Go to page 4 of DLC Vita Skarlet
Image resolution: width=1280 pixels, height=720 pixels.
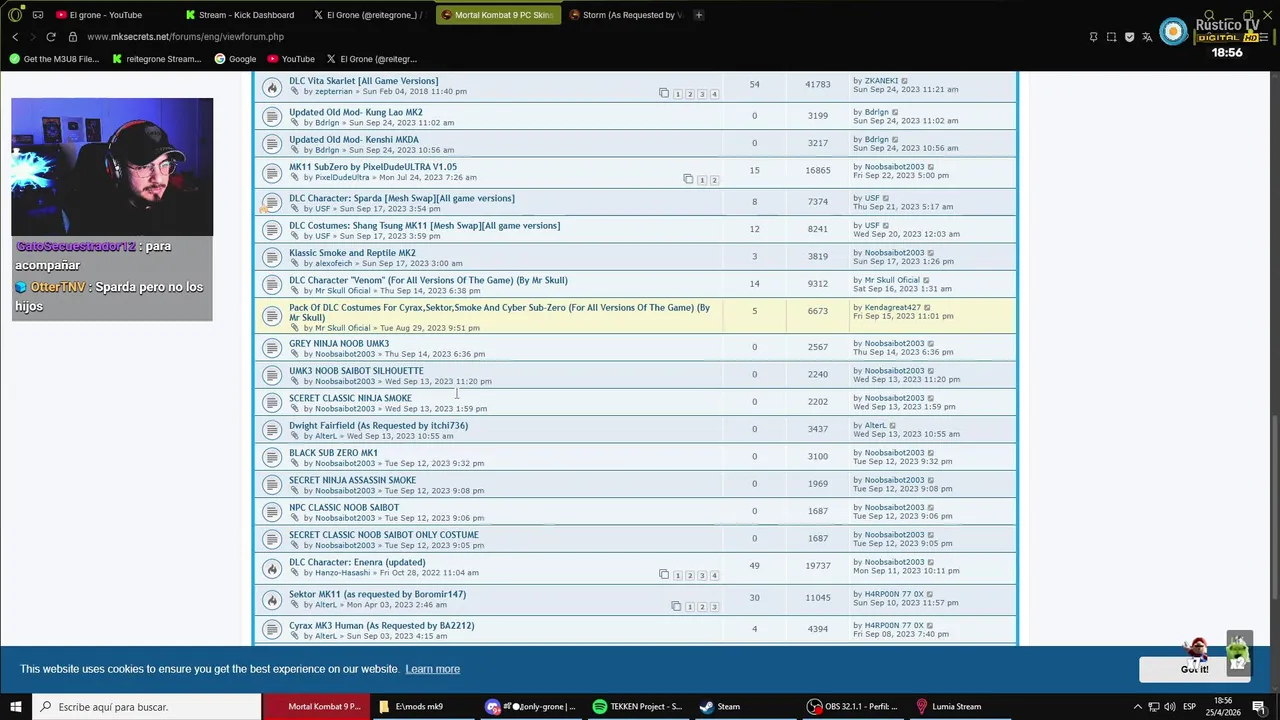(714, 94)
